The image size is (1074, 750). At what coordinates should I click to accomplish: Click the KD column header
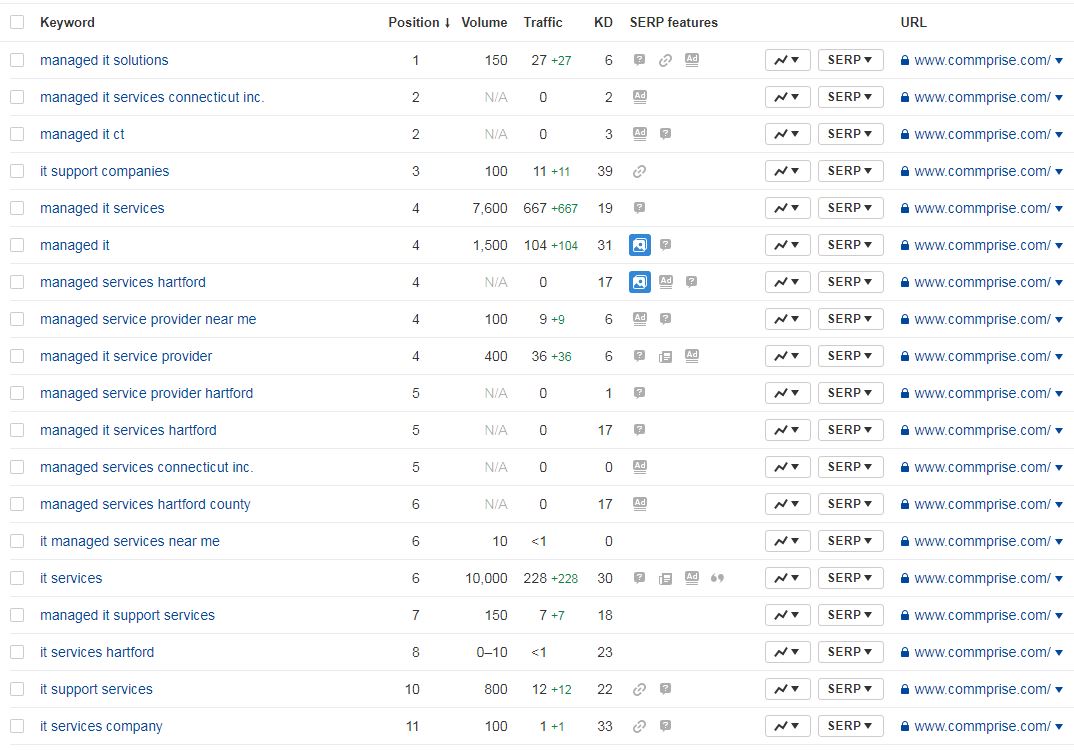coord(603,22)
